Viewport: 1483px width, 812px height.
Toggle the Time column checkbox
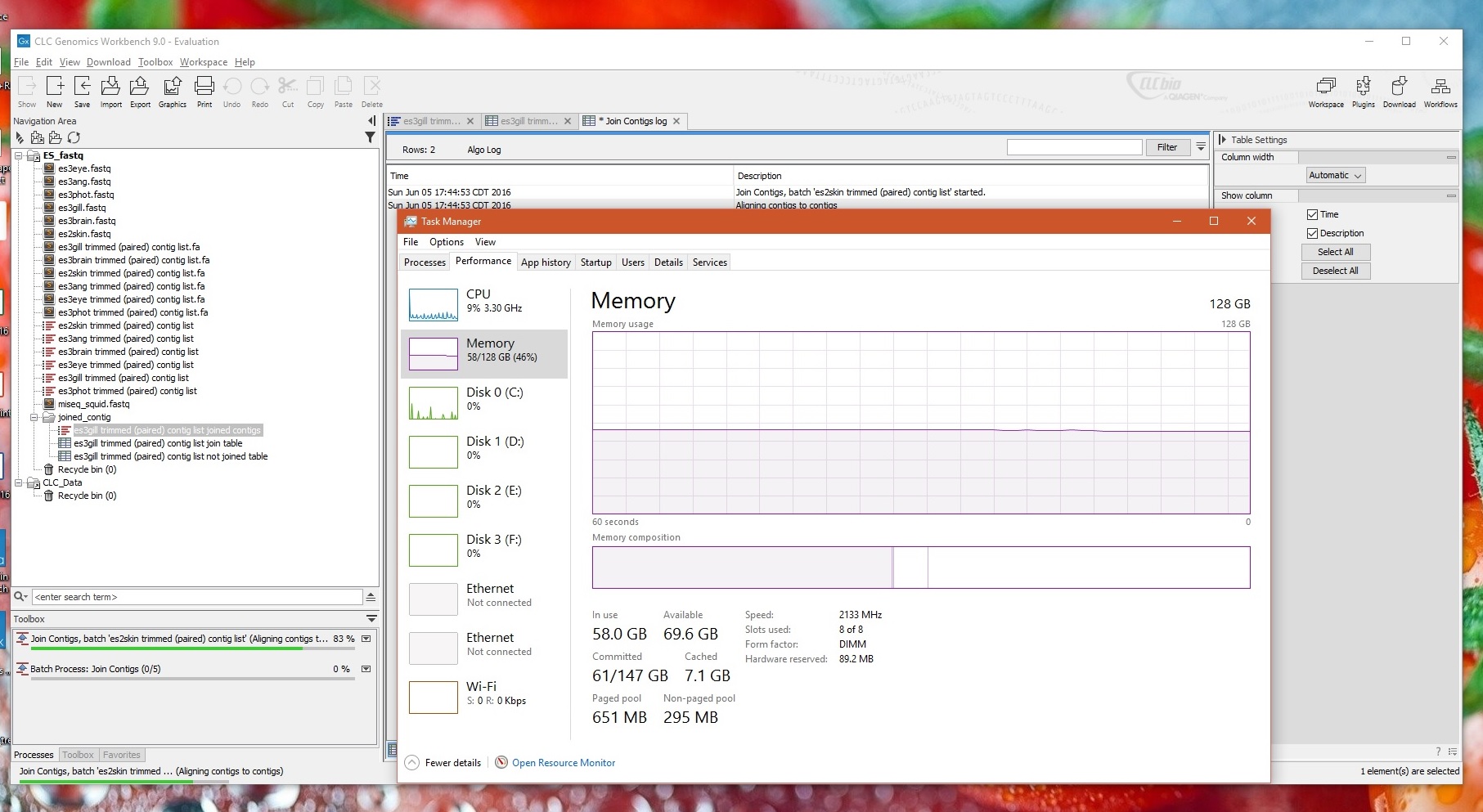[1312, 214]
